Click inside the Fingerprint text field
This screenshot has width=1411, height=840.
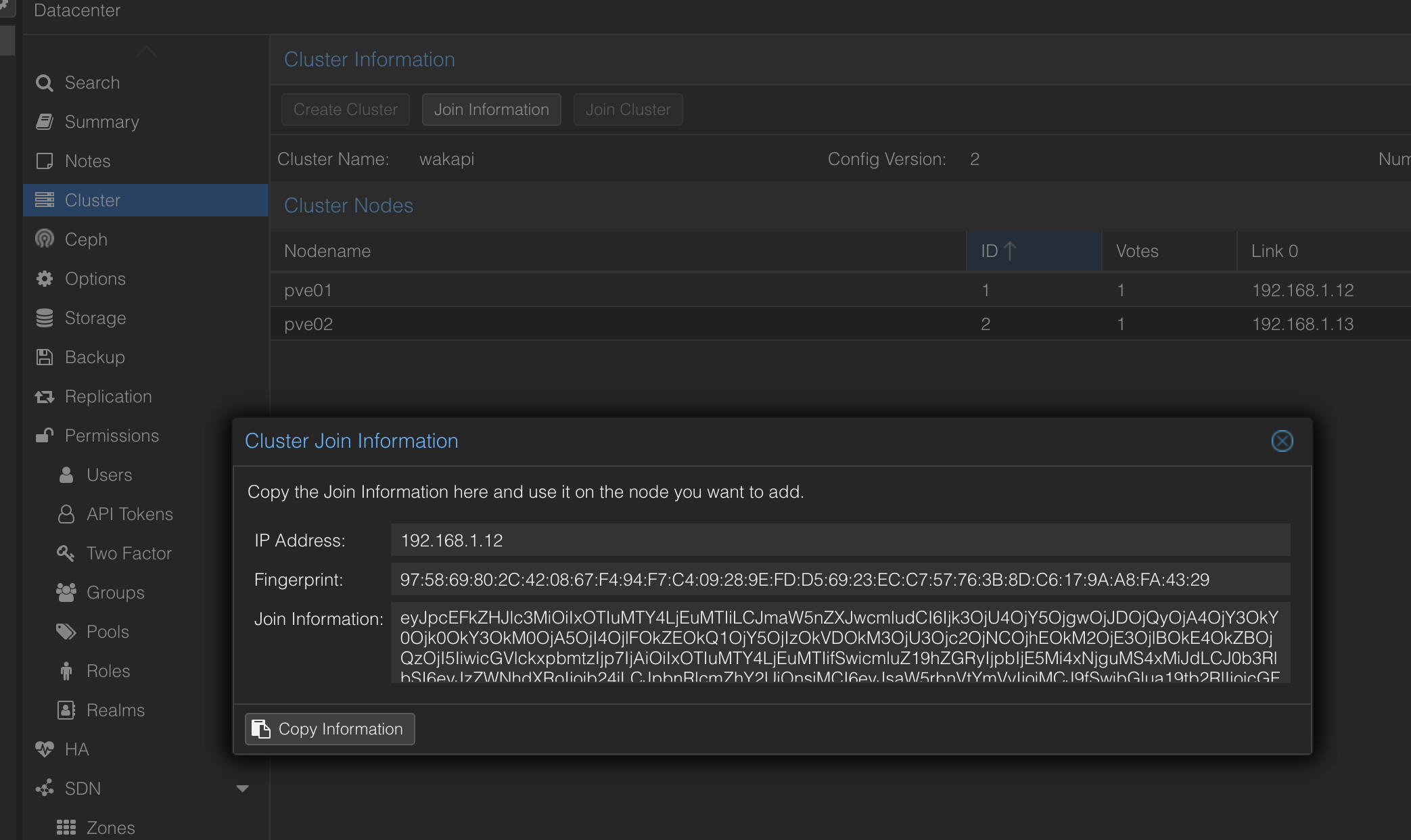coord(839,580)
